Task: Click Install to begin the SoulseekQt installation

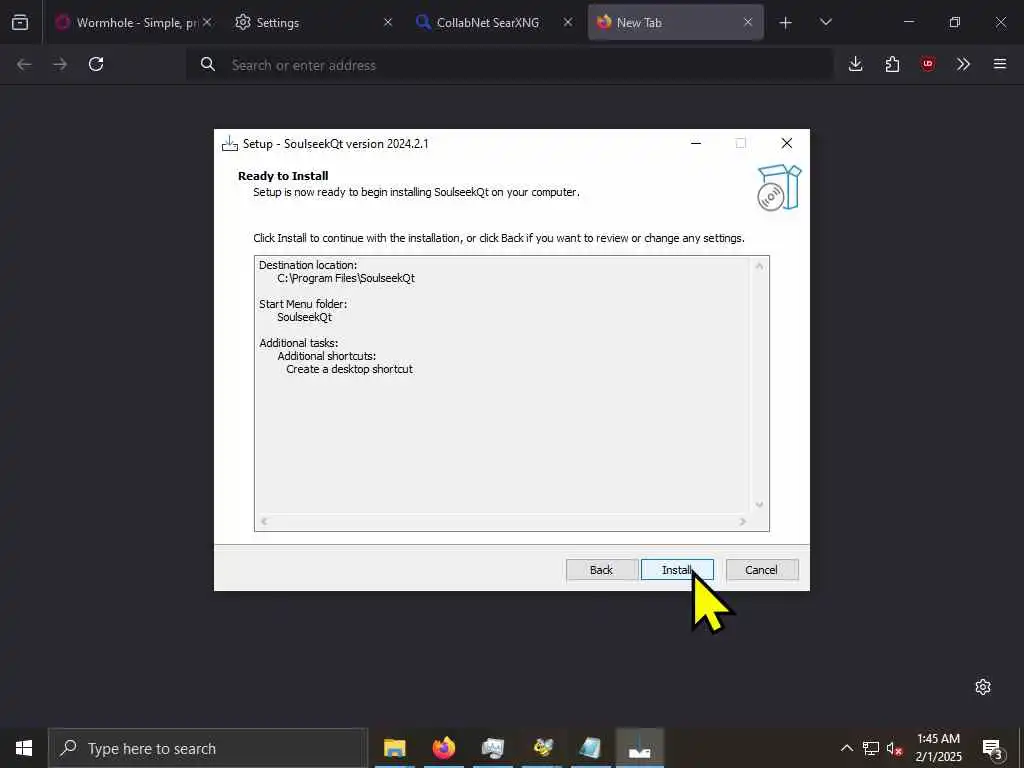Action: (677, 569)
